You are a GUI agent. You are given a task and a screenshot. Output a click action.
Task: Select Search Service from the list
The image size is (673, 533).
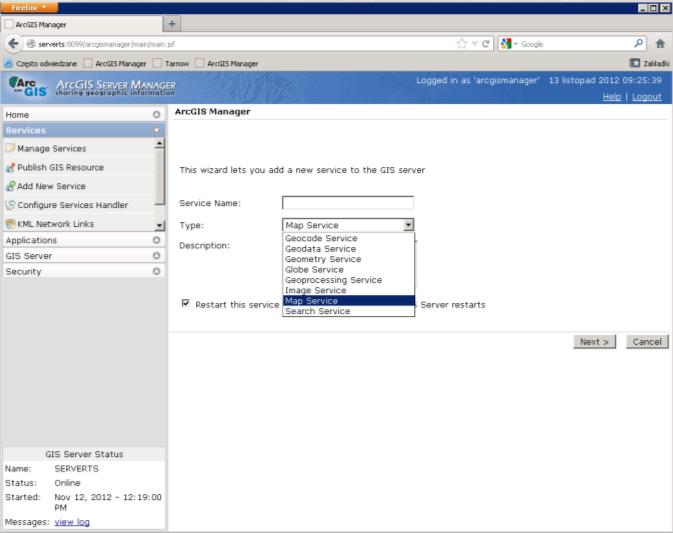pos(349,311)
